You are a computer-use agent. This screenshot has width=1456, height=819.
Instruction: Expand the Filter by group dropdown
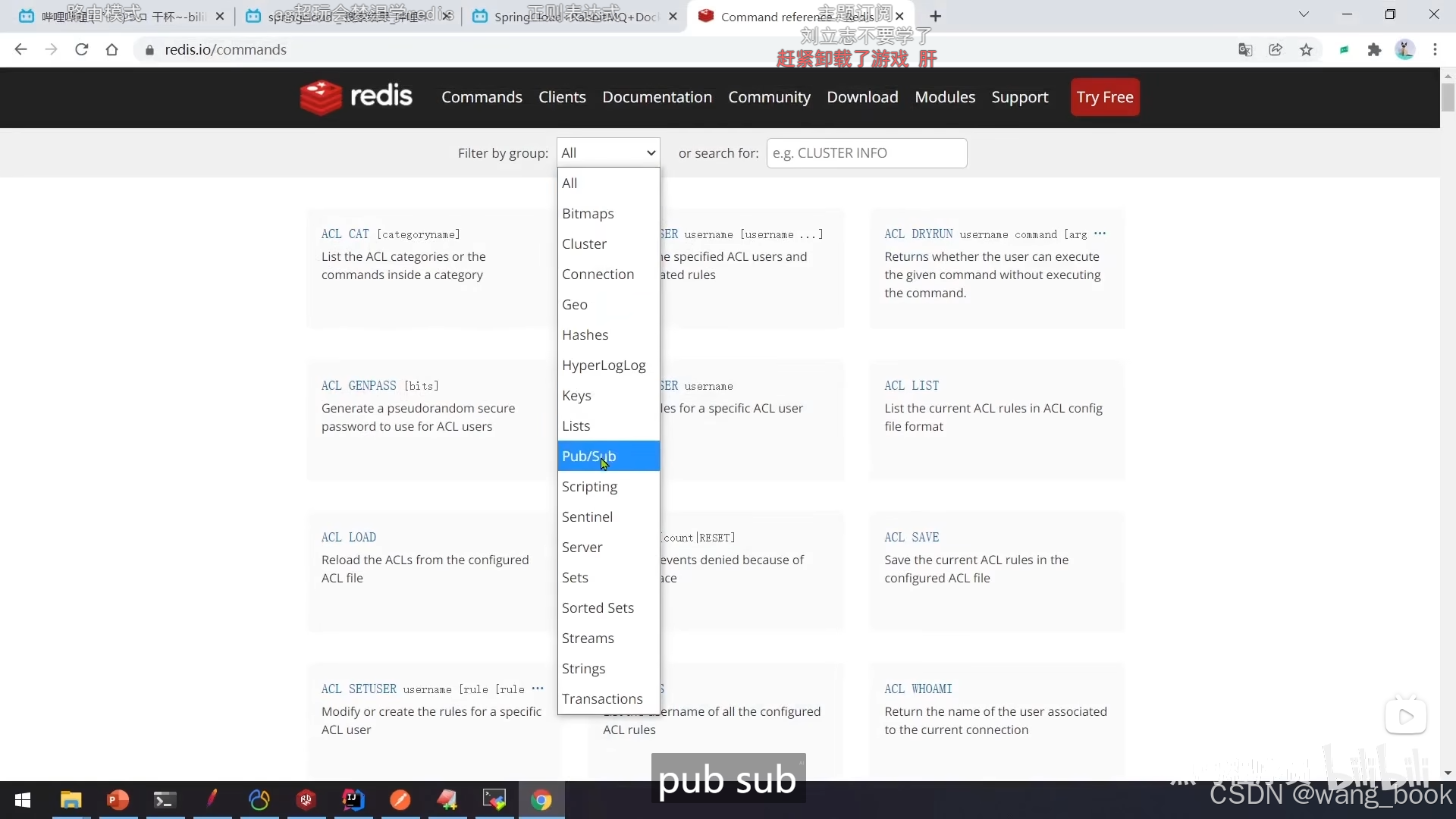[x=608, y=152]
